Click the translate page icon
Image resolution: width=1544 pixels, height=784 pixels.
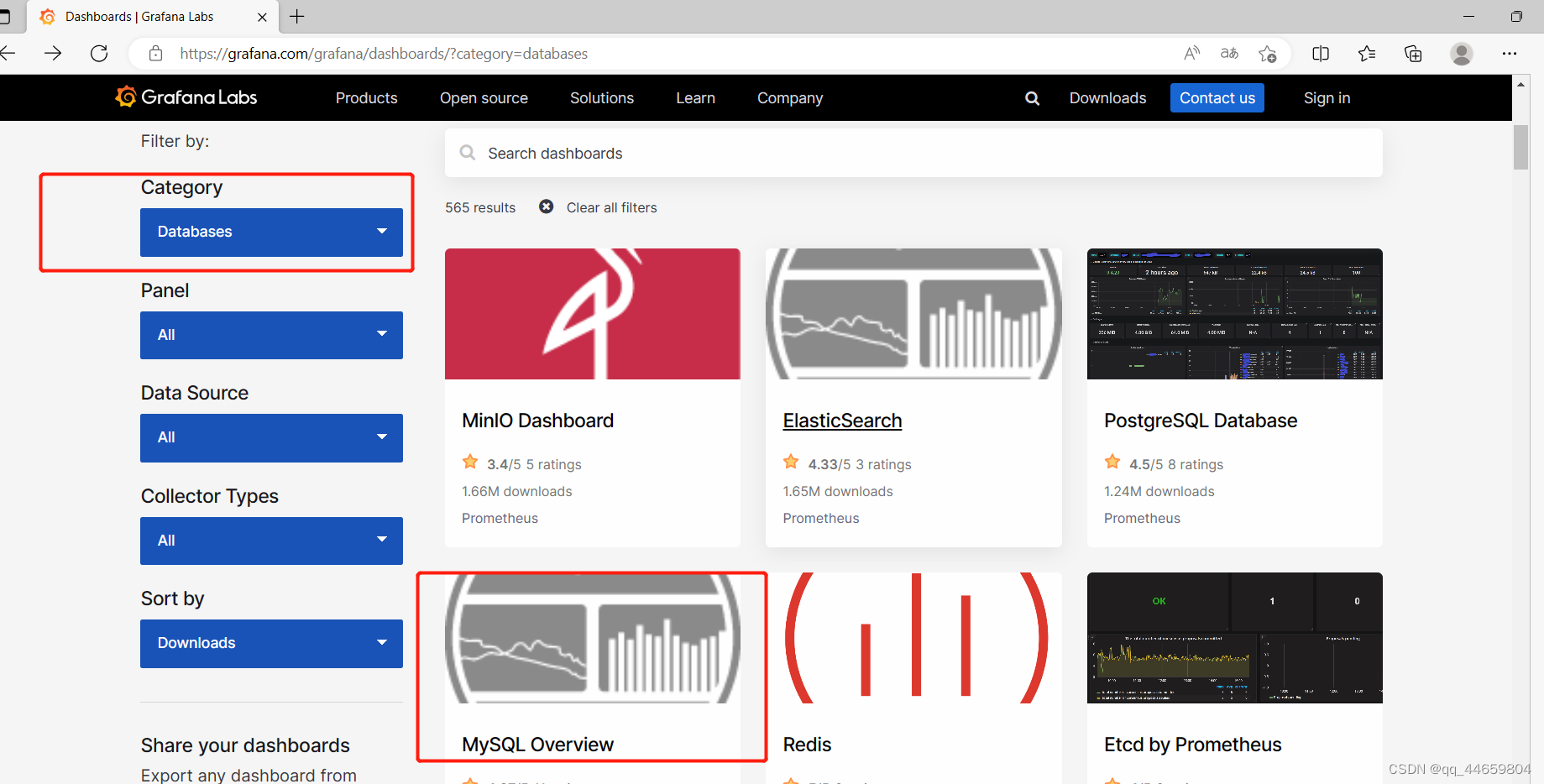pyautogui.click(x=1229, y=54)
